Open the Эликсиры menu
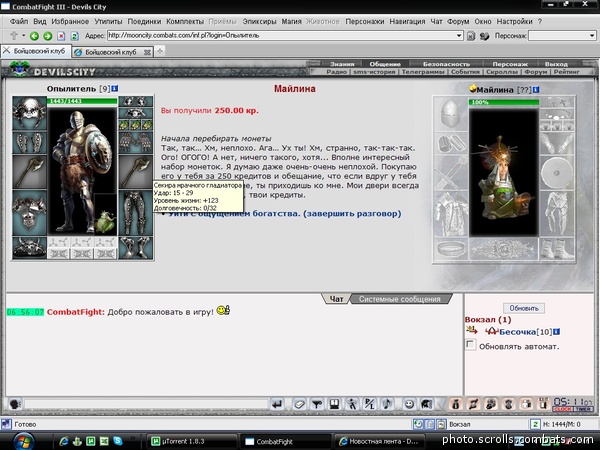The width and height of the screenshot is (600, 450). 259,21
